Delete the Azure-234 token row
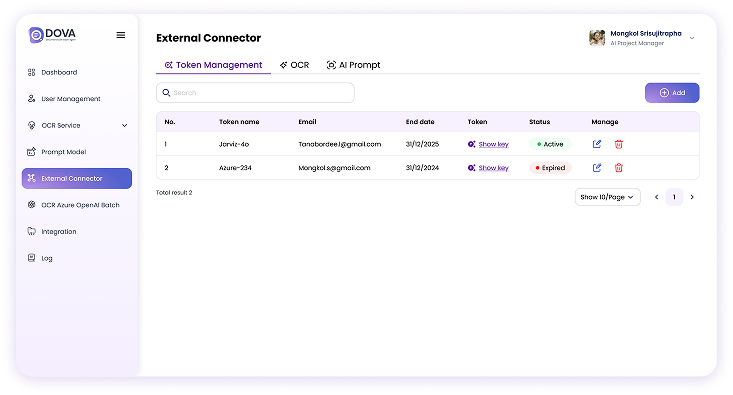This screenshot has width=733, height=395. [618, 167]
